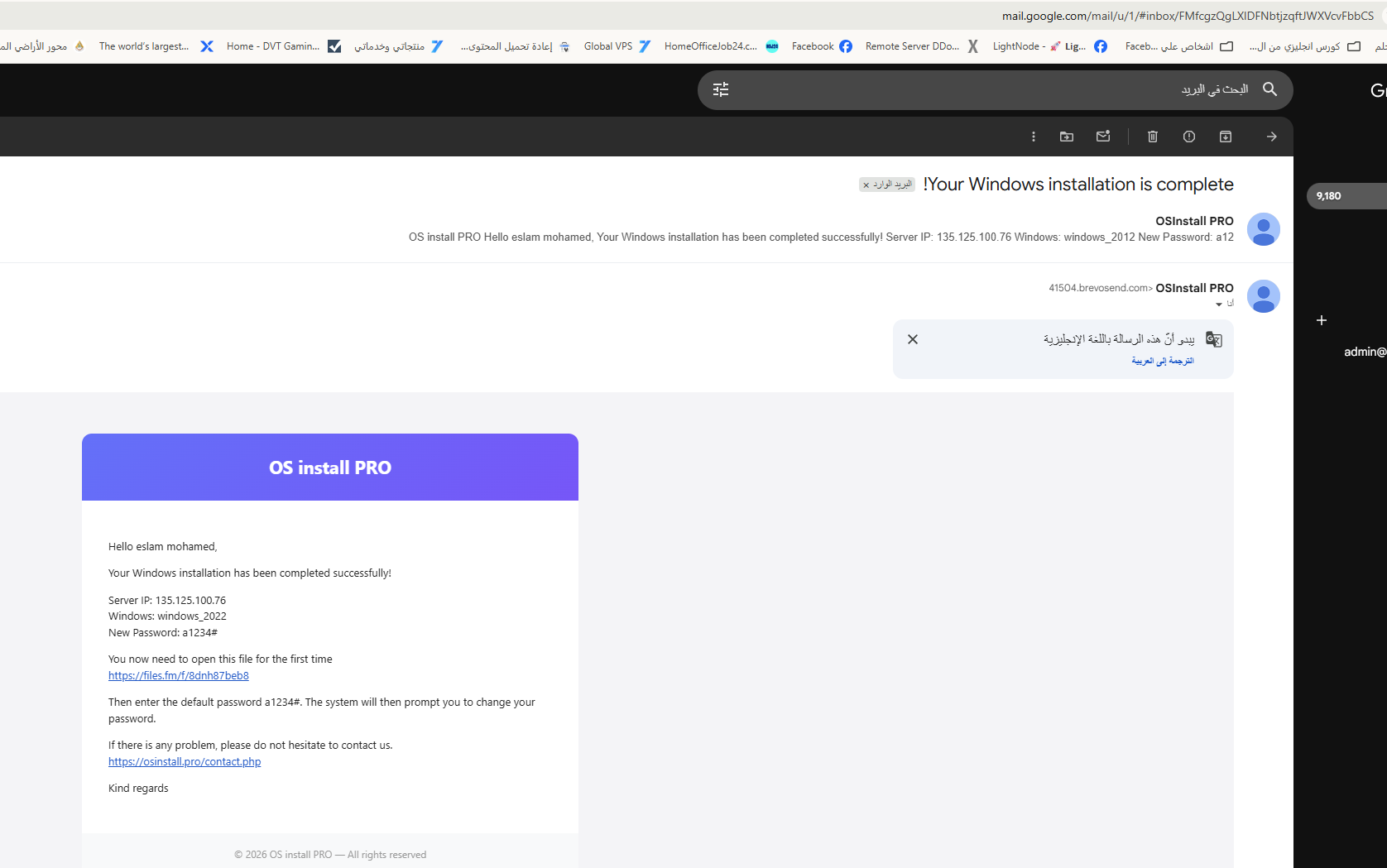
Task: Open the Remote Server DDo... bookmark
Action: 922,46
